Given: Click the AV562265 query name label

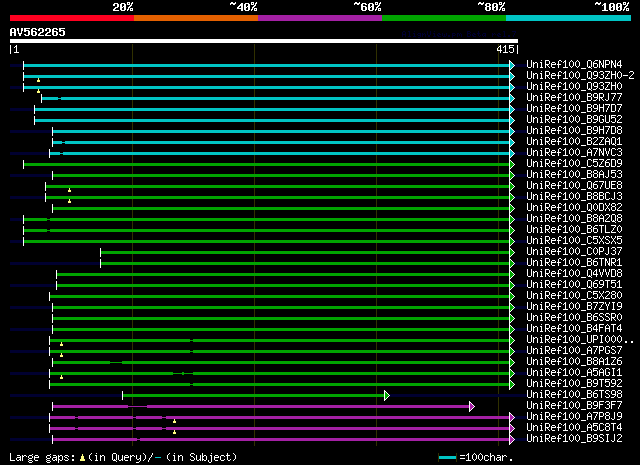Looking at the screenshot, I should [38, 32].
